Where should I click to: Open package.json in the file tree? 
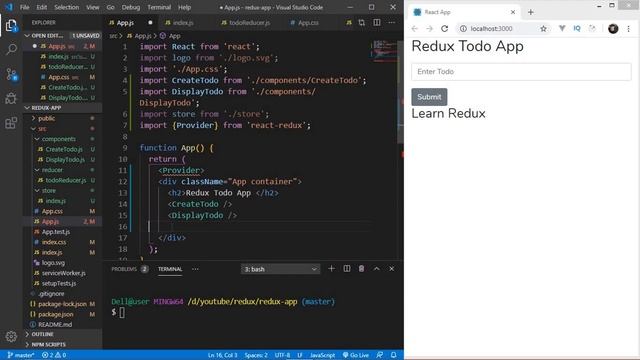pyautogui.click(x=56, y=314)
